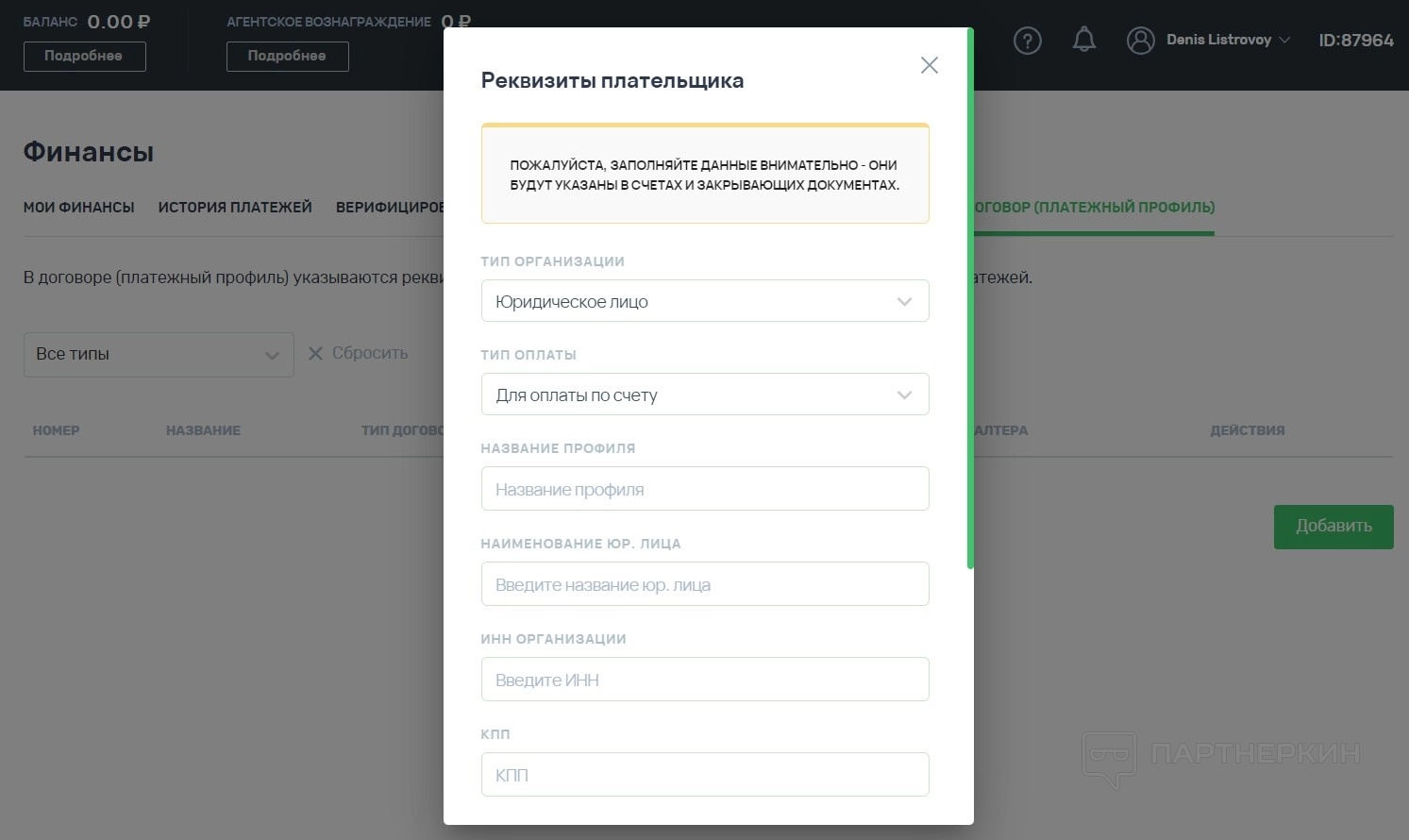Open the help question mark icon
This screenshot has height=840, width=1409.
[1027, 41]
